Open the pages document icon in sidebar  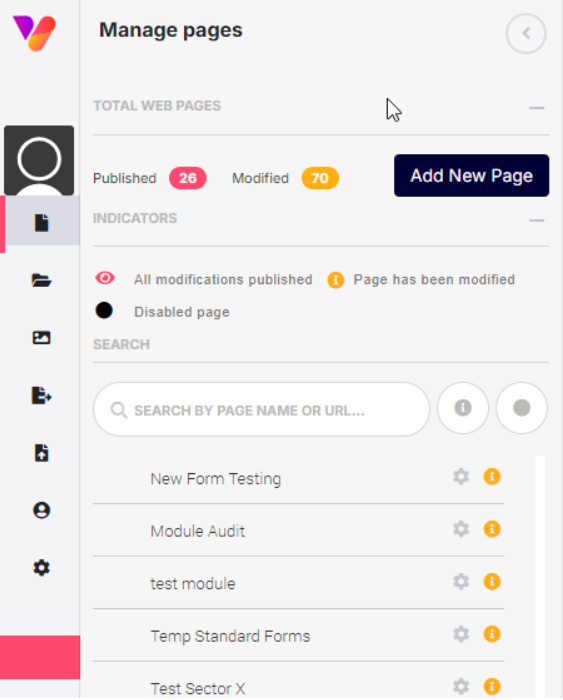pos(42,222)
